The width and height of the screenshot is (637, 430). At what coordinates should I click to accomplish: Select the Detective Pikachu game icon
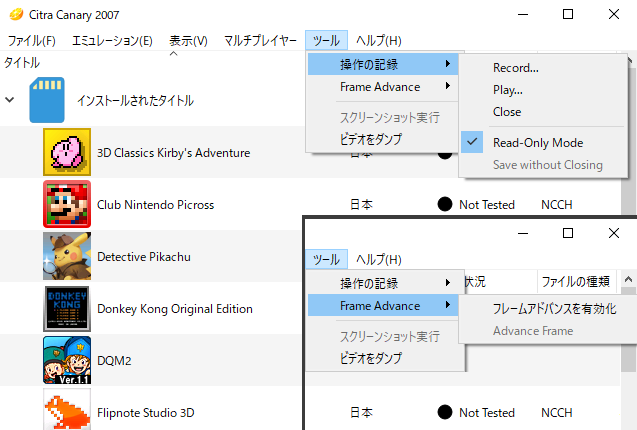[67, 256]
